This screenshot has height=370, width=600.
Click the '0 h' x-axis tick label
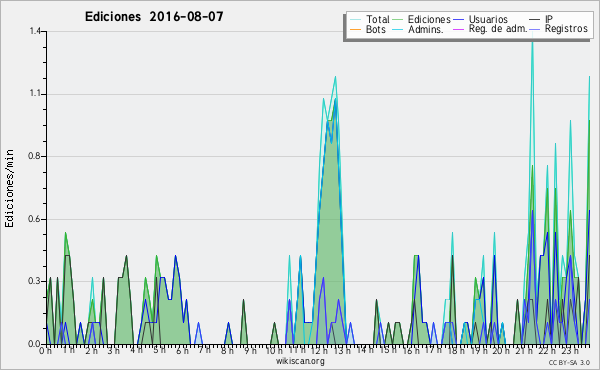point(45,351)
